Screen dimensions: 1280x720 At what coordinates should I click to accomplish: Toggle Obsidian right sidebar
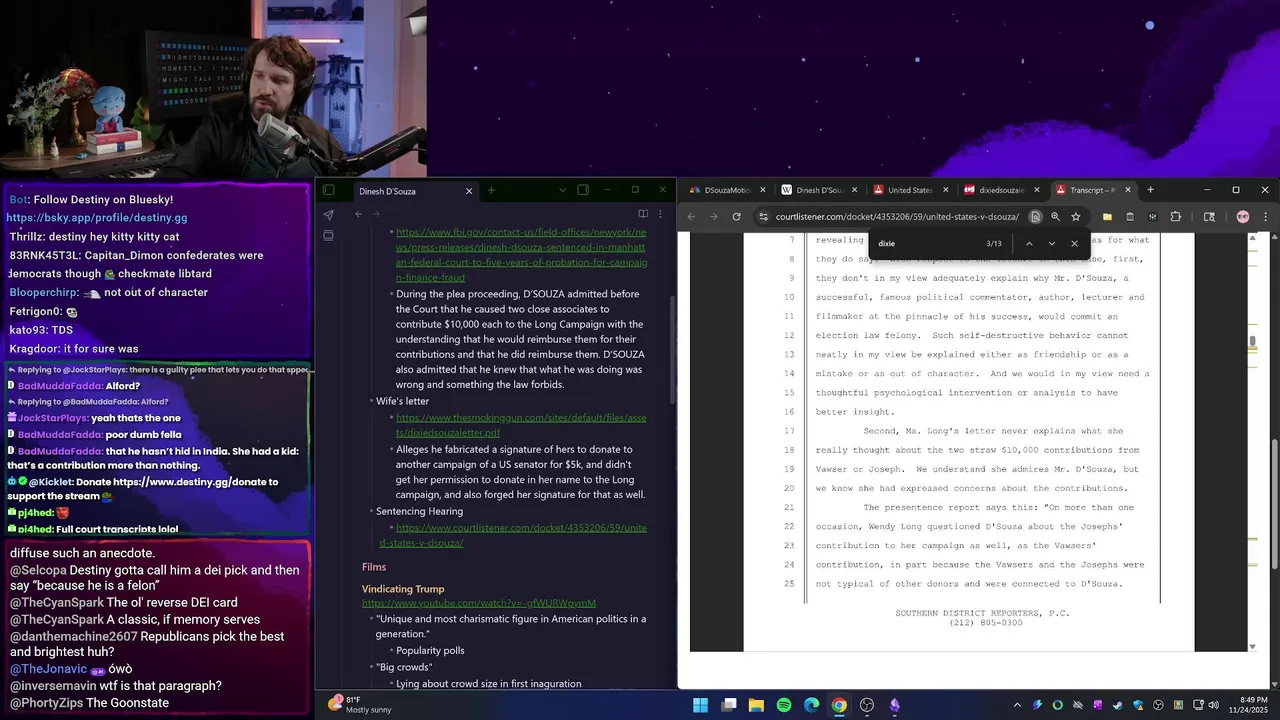pyautogui.click(x=583, y=190)
